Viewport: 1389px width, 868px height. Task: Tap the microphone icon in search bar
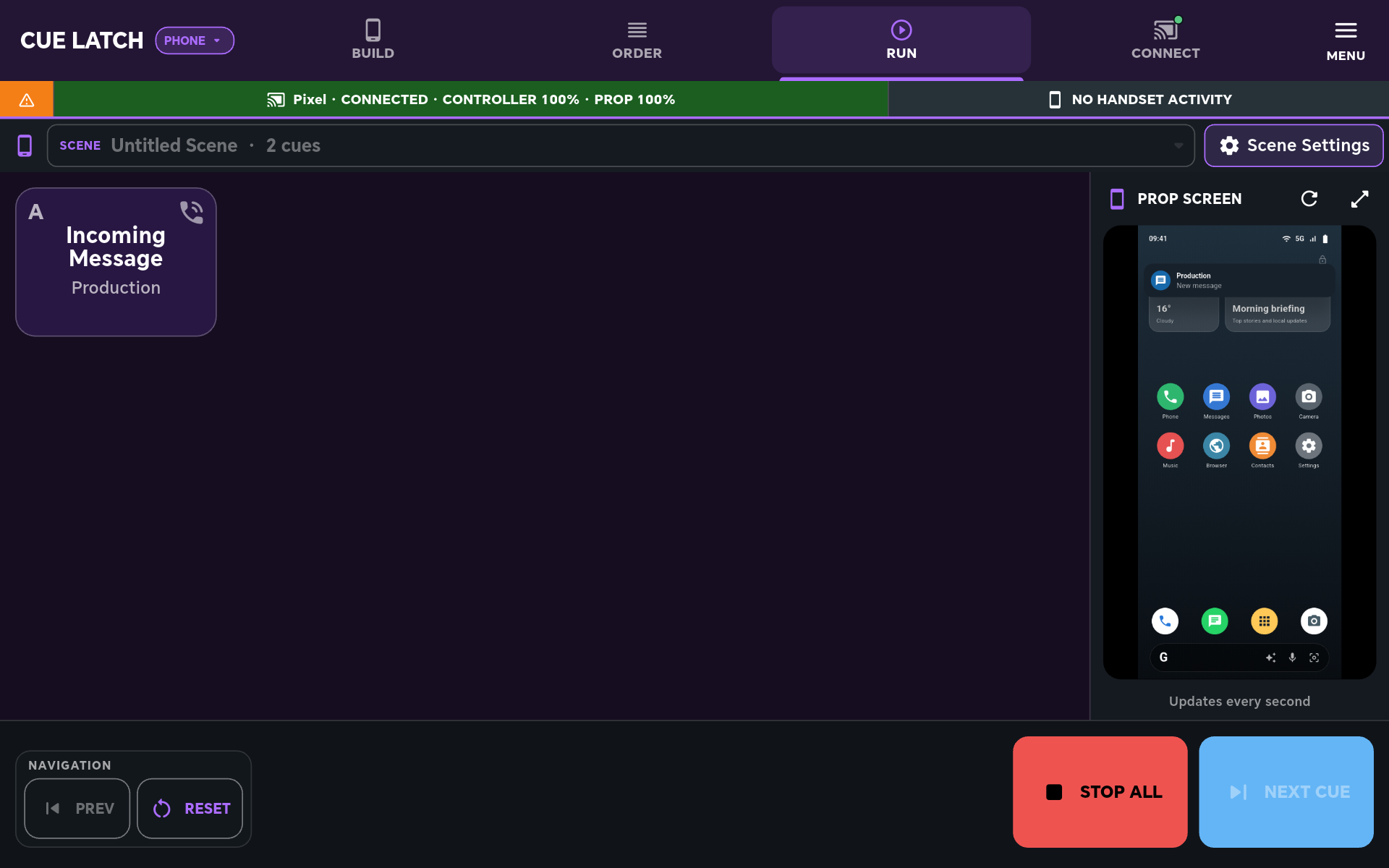coord(1292,658)
